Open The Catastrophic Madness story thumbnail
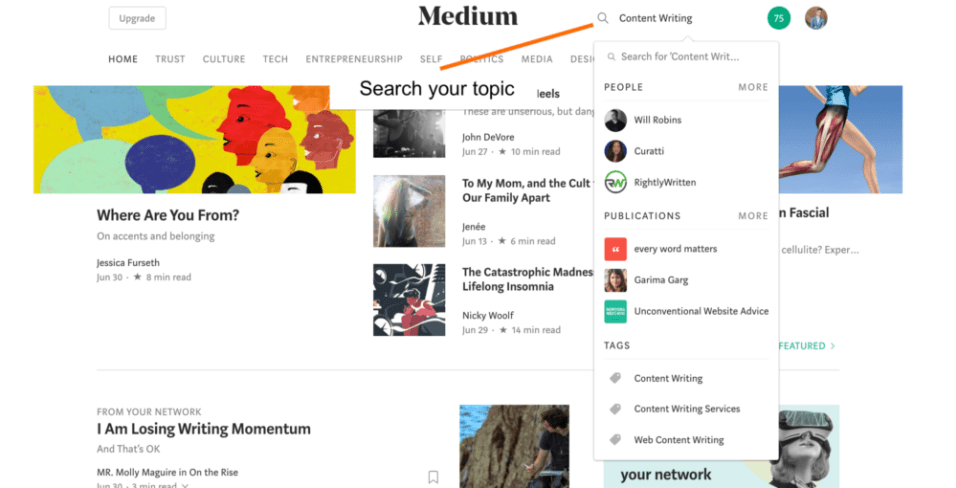This screenshot has width=956, height=488. click(x=409, y=300)
